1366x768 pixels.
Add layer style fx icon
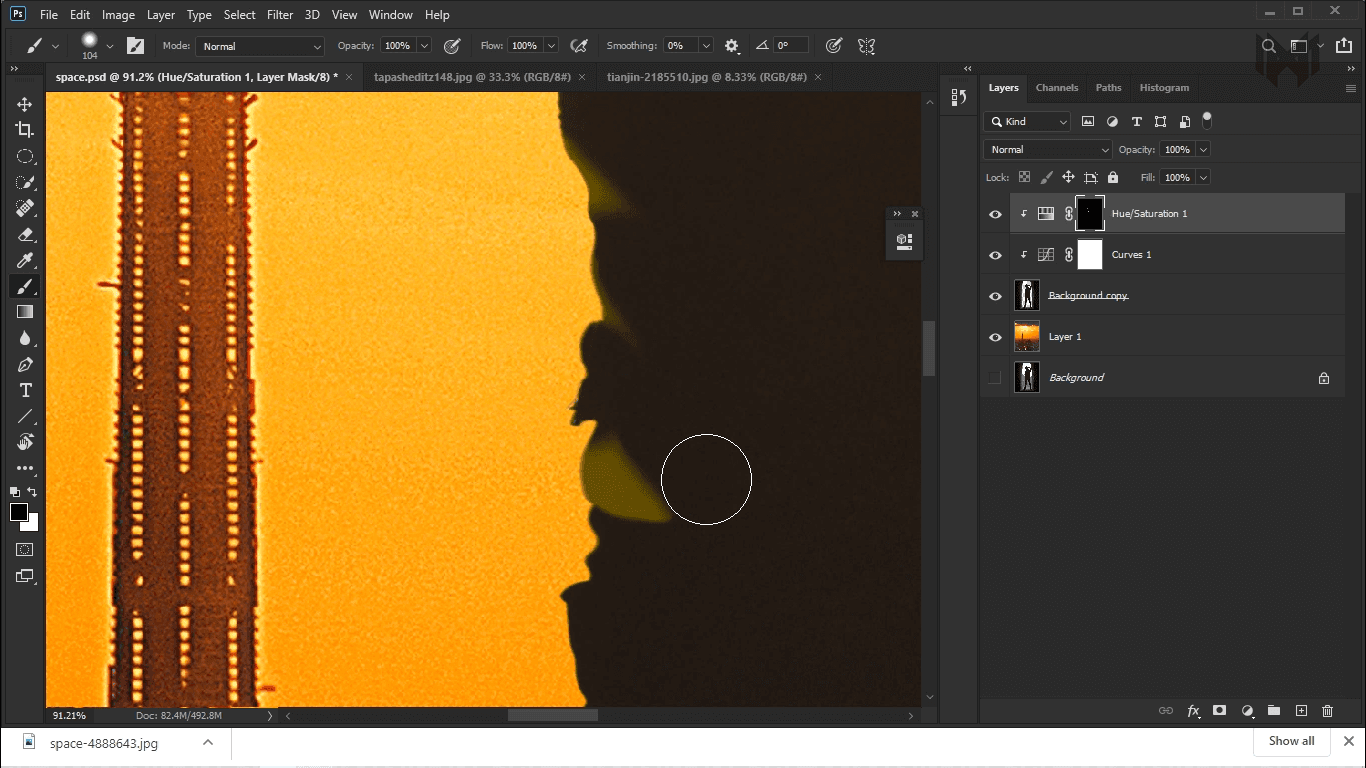(x=1193, y=711)
